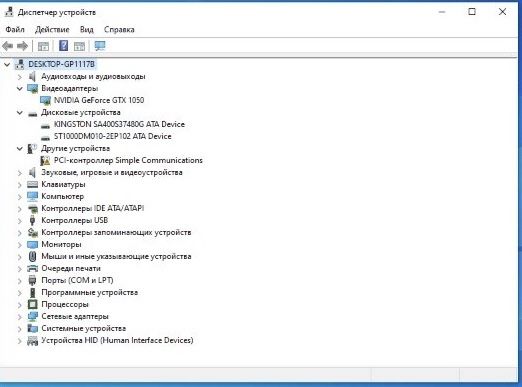Maximize the Диспетчер устройств window

(x=472, y=12)
